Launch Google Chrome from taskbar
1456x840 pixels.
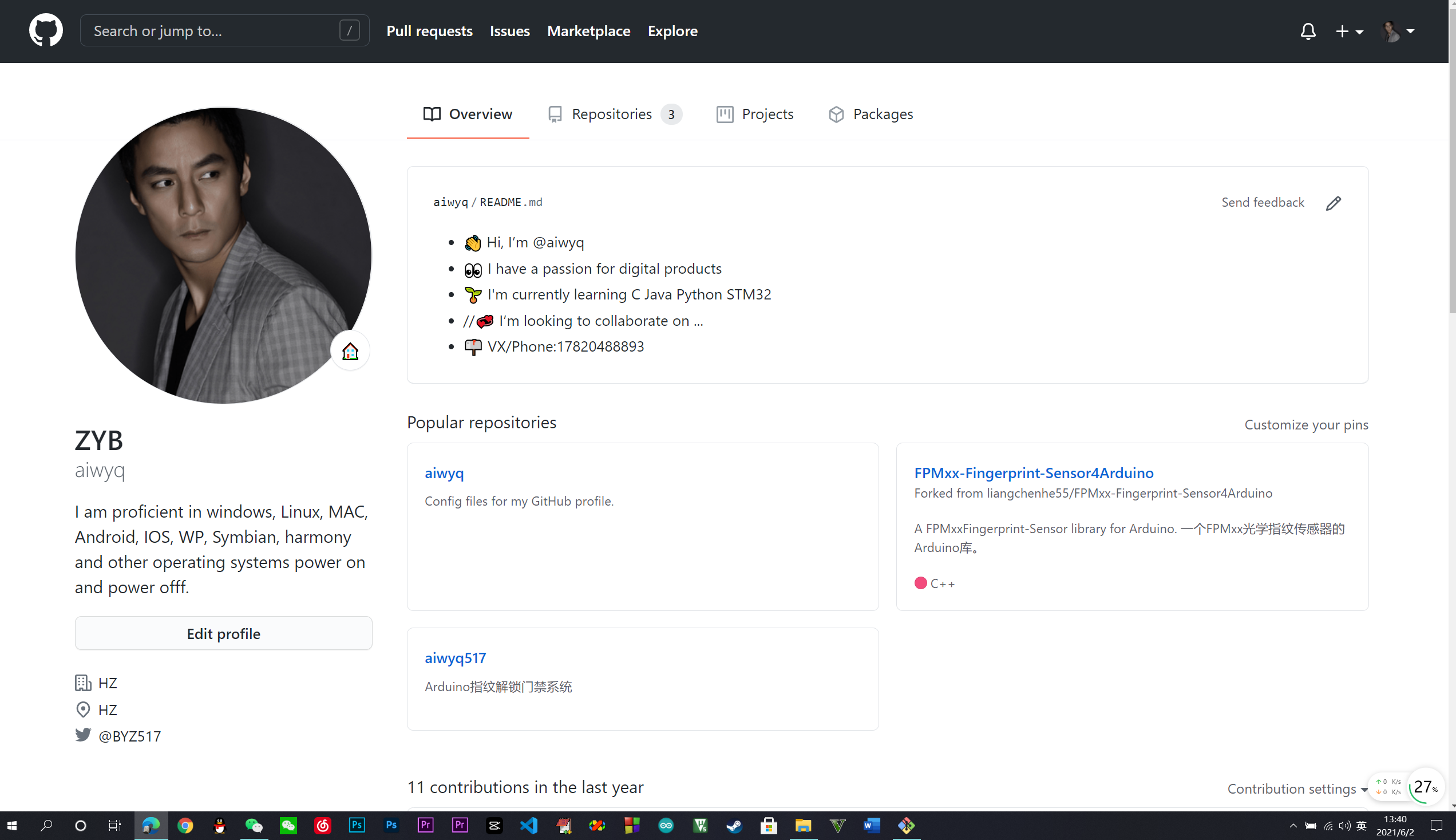coord(185,826)
